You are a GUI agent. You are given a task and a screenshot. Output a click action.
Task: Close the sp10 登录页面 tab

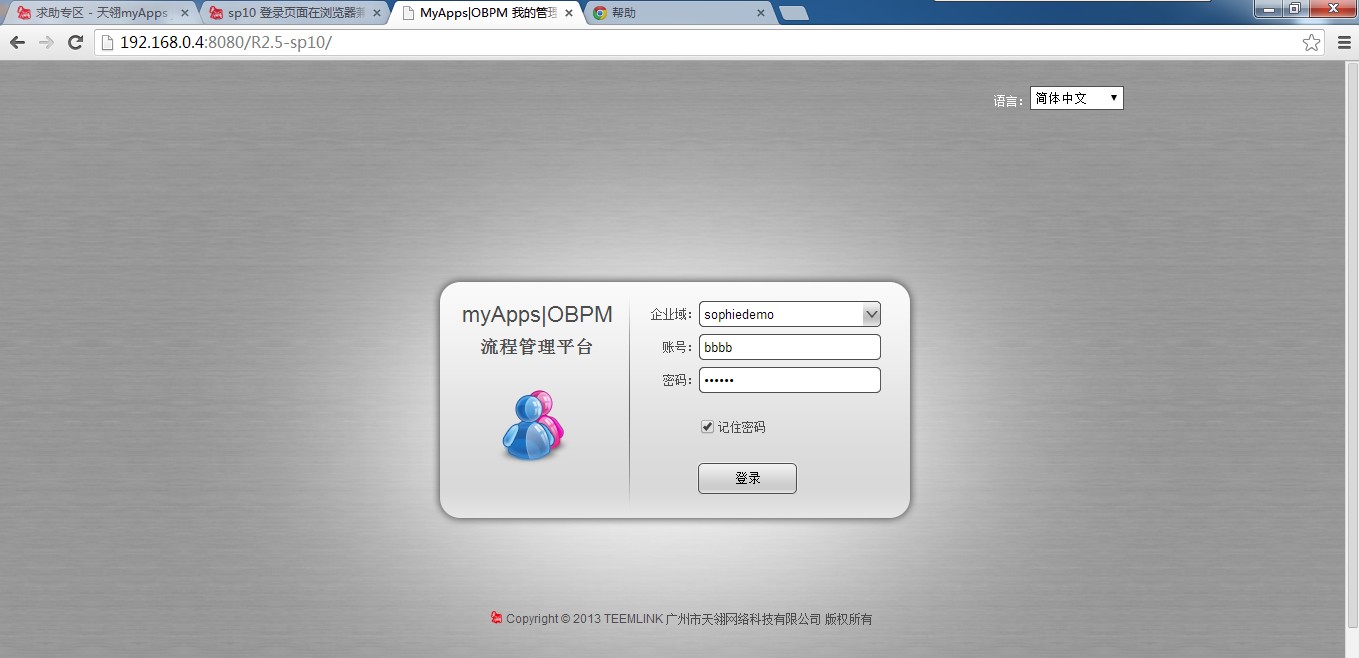point(376,13)
